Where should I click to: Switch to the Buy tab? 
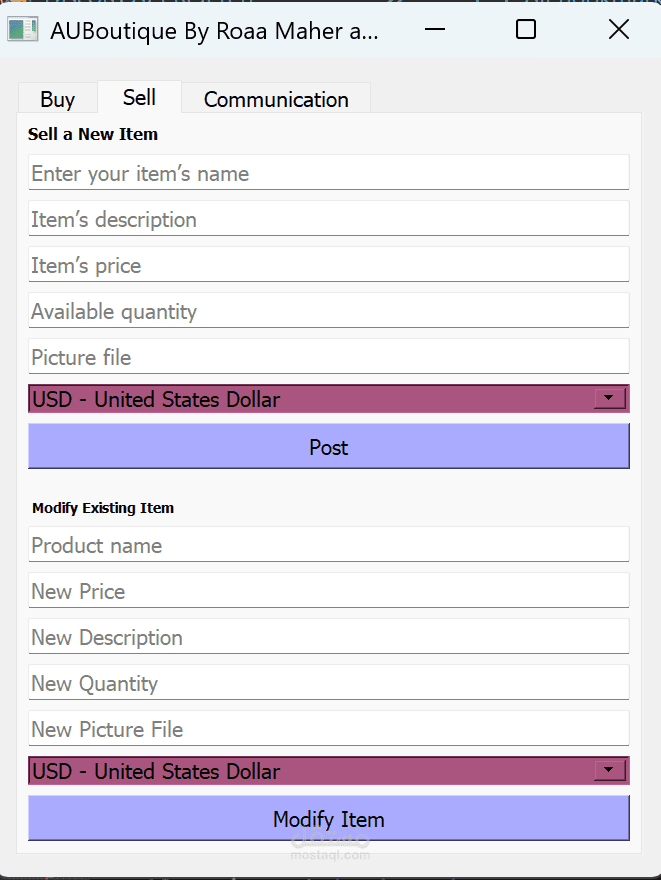(57, 99)
